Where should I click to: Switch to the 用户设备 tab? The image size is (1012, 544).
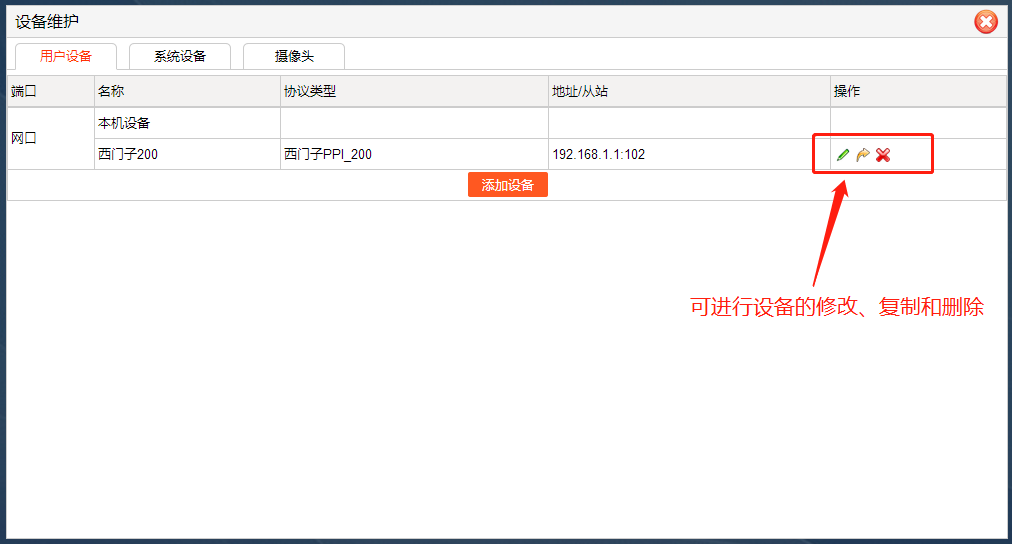[66, 57]
